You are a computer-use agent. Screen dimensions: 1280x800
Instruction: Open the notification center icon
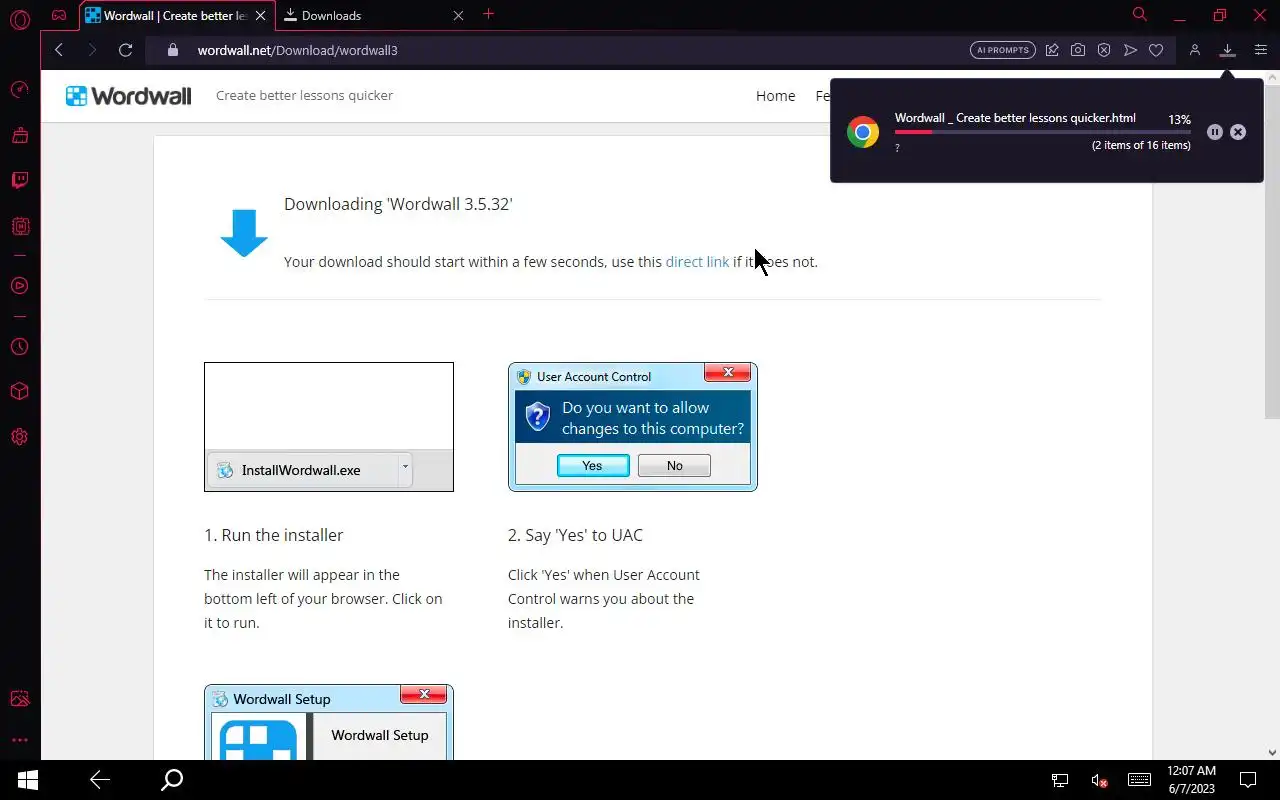tap(1248, 780)
